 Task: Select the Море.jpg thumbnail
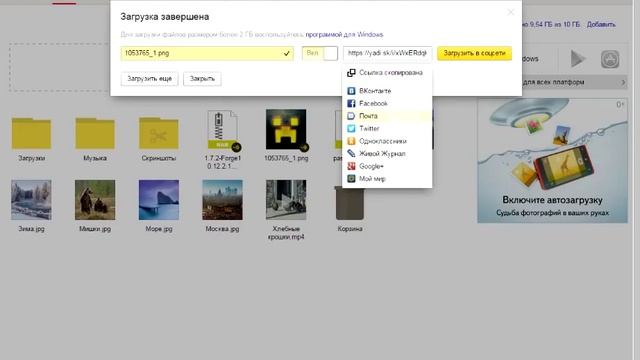(158, 200)
